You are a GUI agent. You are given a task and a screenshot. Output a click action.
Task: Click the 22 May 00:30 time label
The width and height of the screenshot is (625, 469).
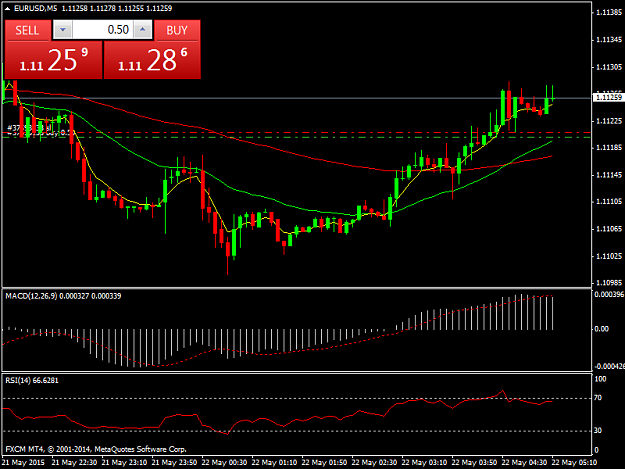pyautogui.click(x=224, y=462)
